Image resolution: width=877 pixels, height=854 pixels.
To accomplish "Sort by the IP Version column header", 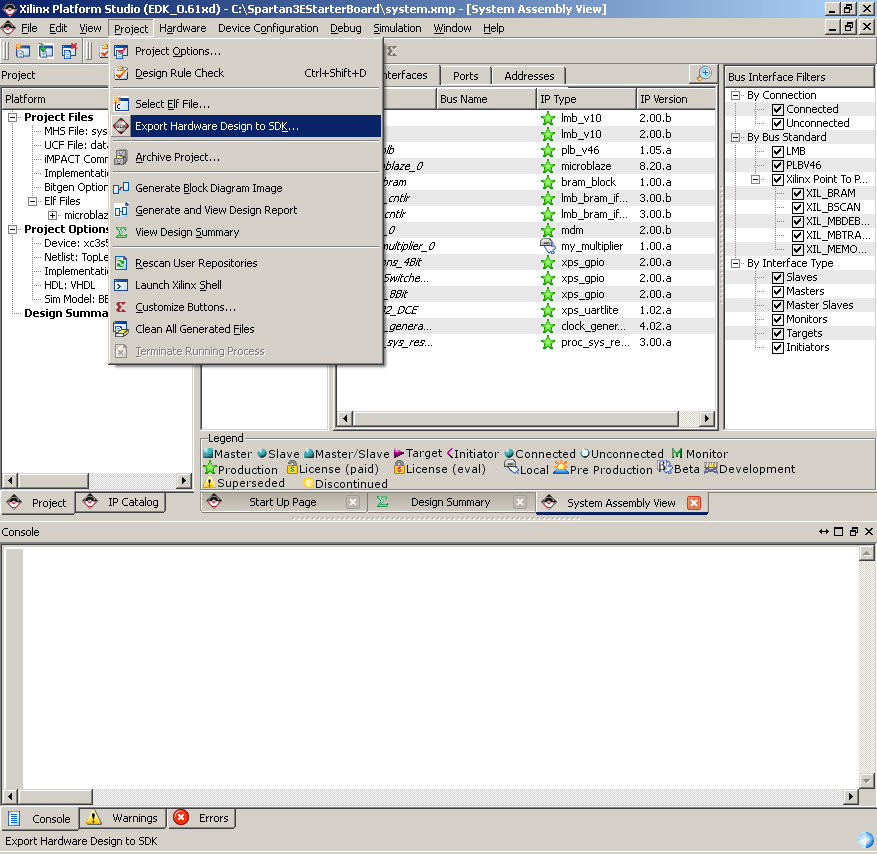I will pyautogui.click(x=676, y=99).
